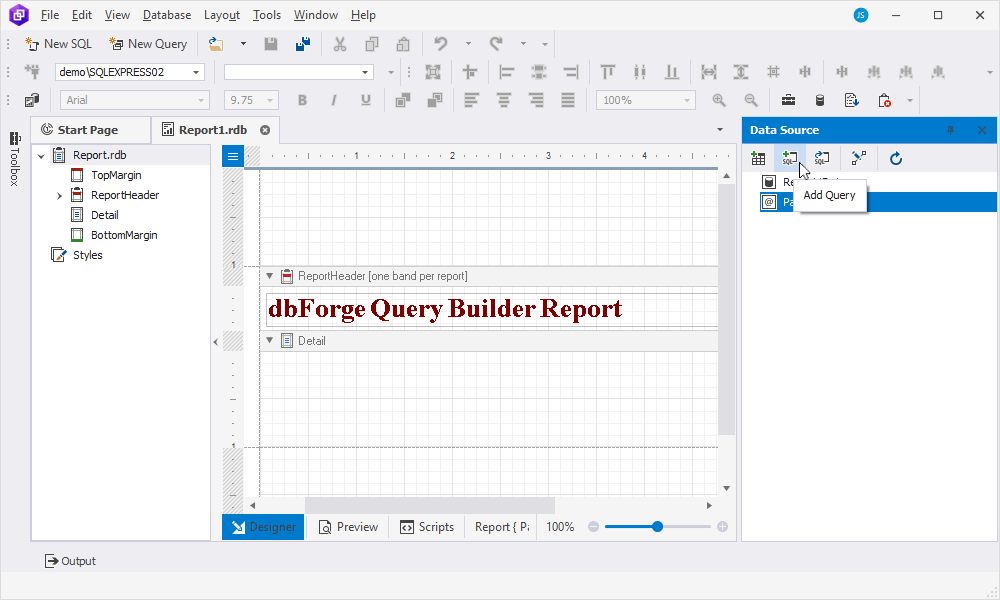Open the Undo history dropdown arrow
Viewport: 1000px width, 600px height.
[468, 44]
